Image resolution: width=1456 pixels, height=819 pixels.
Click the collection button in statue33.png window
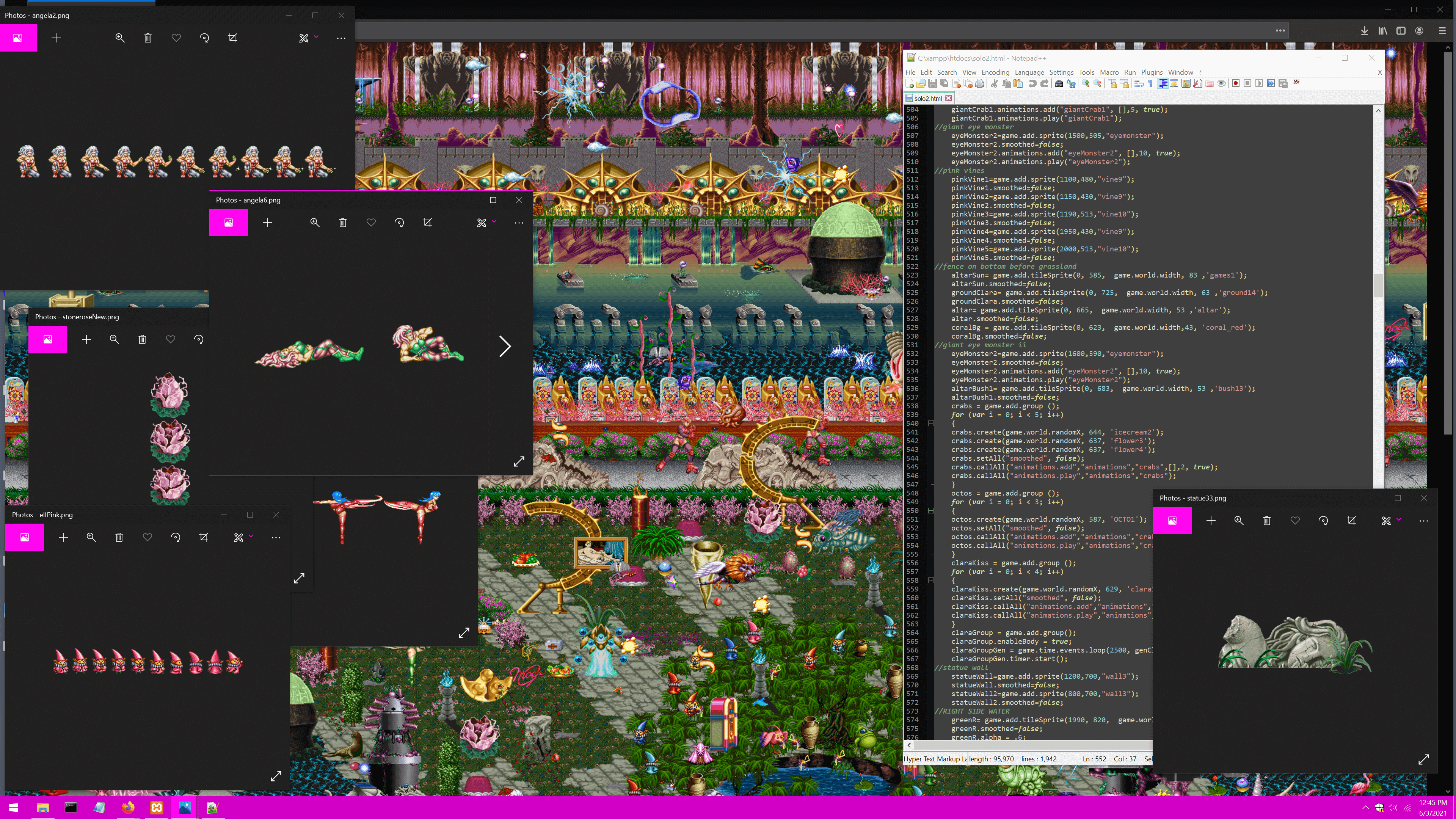coord(1172,521)
